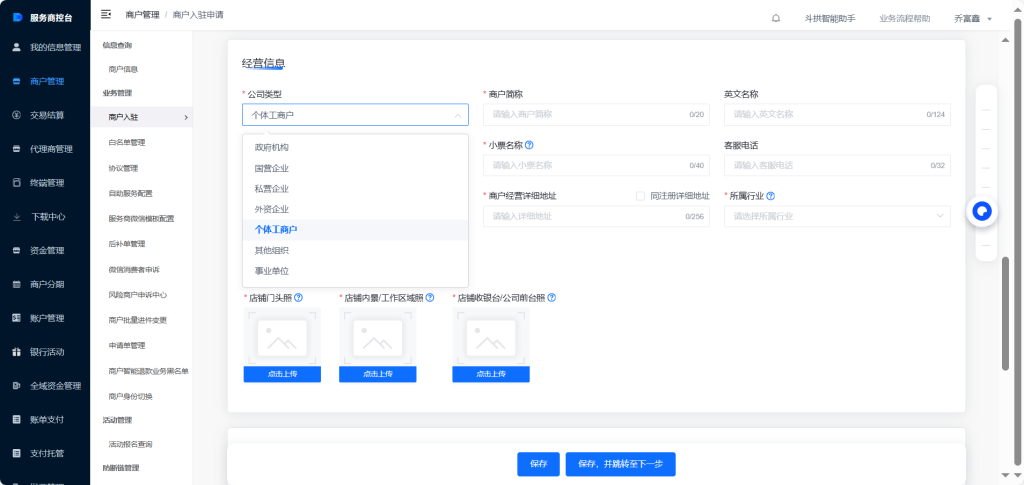Screen dimensions: 1024x485
Task: Open 风险商户申诉中心 in the submenu
Action: 138,295
